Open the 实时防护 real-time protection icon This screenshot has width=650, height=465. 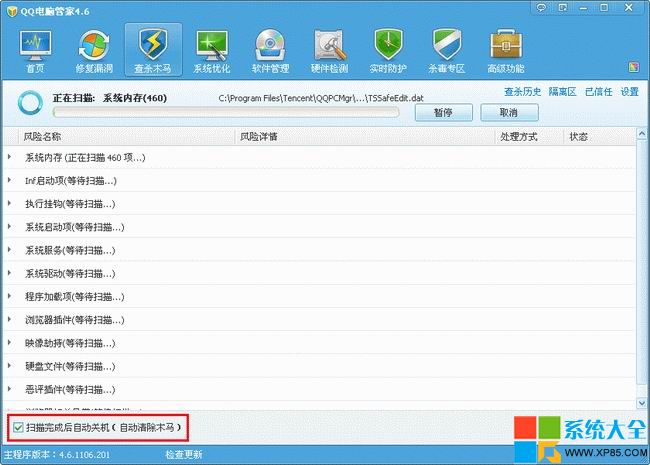[388, 51]
